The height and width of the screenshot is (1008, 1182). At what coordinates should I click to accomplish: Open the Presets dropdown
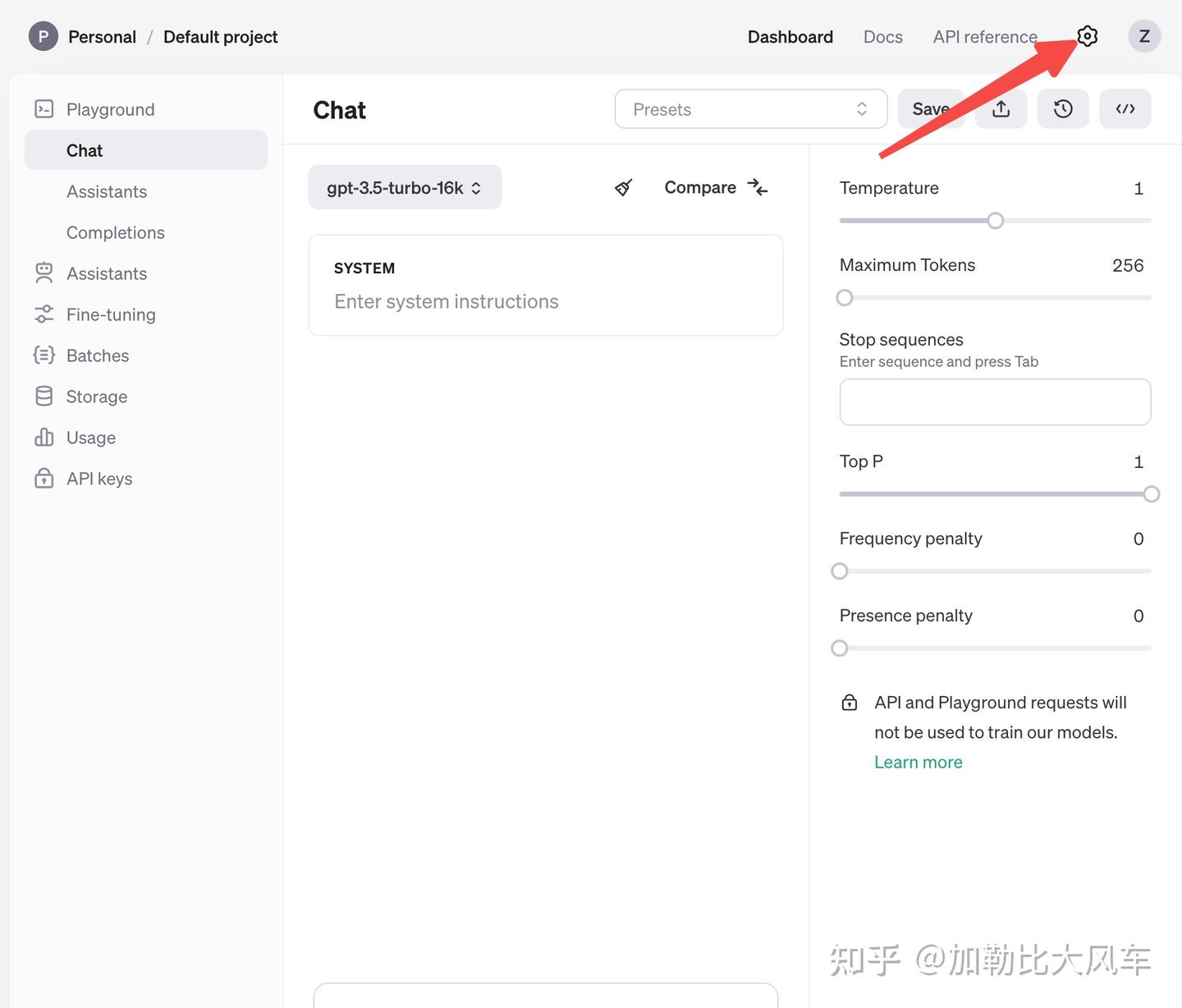tap(749, 108)
